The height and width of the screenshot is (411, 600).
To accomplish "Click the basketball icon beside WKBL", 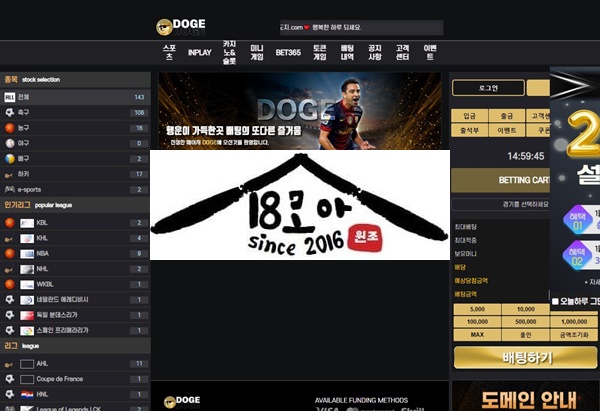I will (10, 284).
